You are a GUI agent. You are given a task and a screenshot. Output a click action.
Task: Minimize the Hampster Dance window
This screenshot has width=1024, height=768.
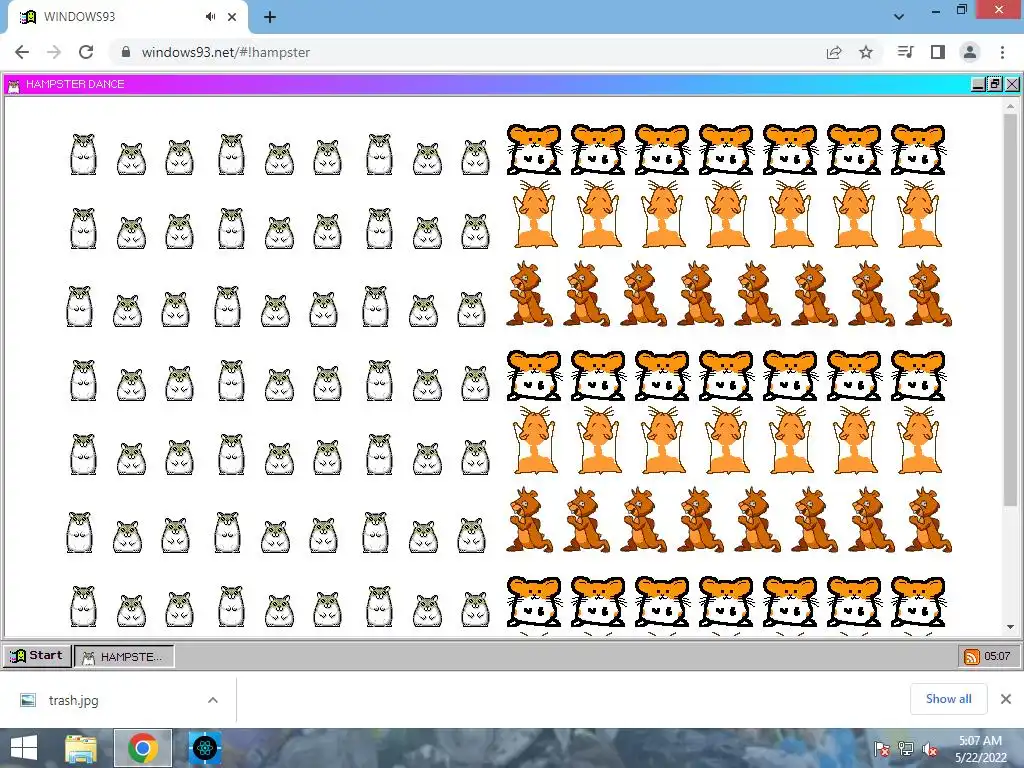(x=978, y=84)
